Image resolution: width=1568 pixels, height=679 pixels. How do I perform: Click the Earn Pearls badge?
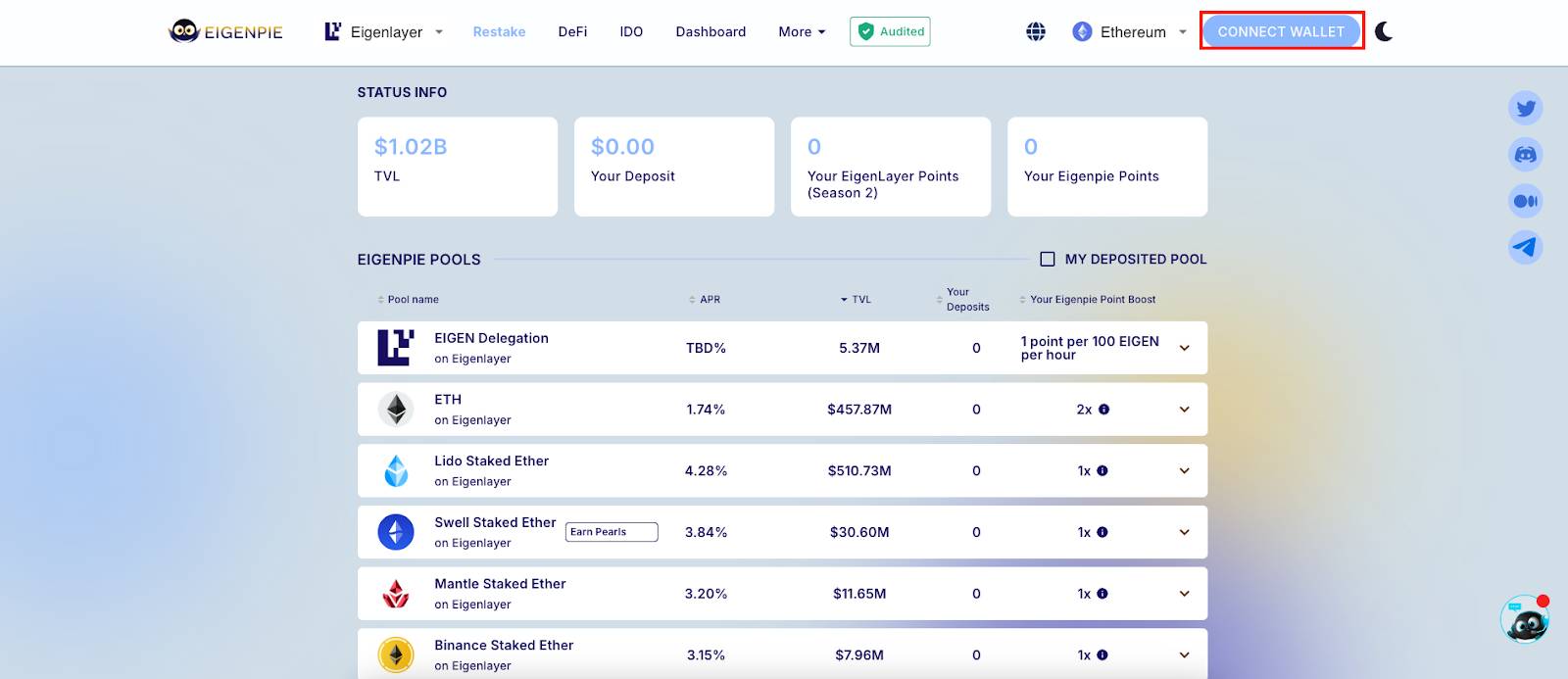tap(612, 532)
